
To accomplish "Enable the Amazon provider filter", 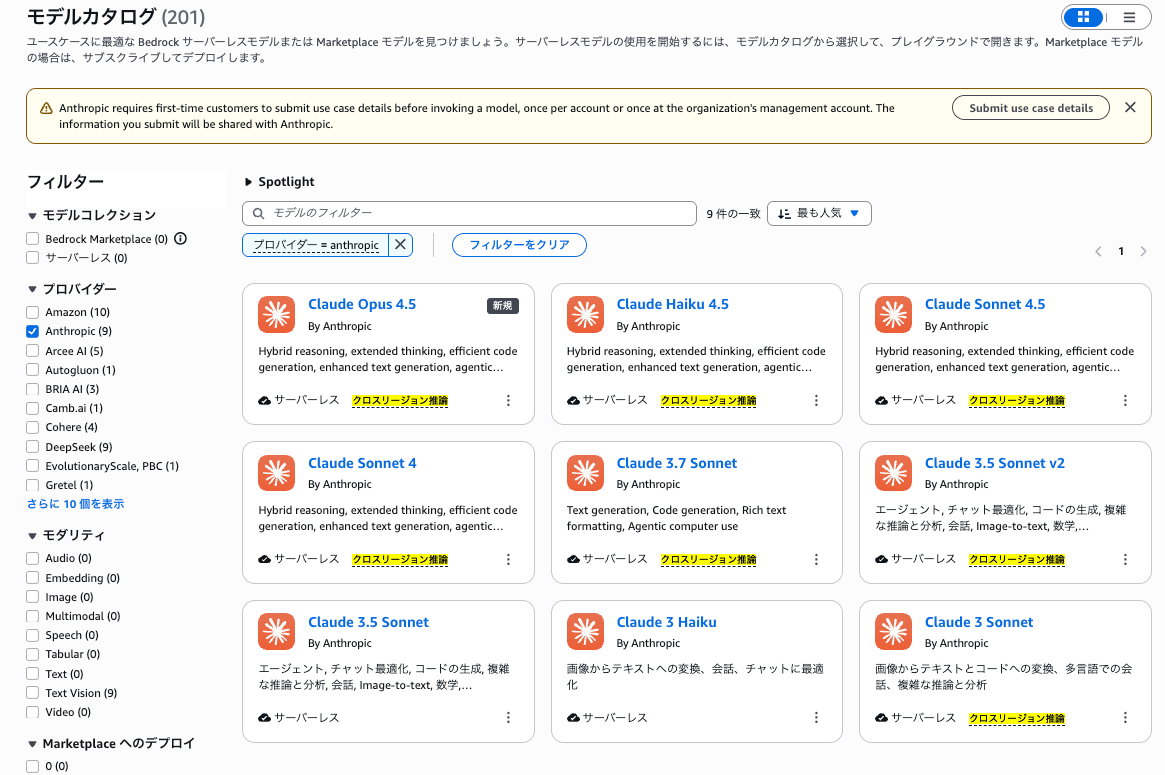I will coord(33,312).
